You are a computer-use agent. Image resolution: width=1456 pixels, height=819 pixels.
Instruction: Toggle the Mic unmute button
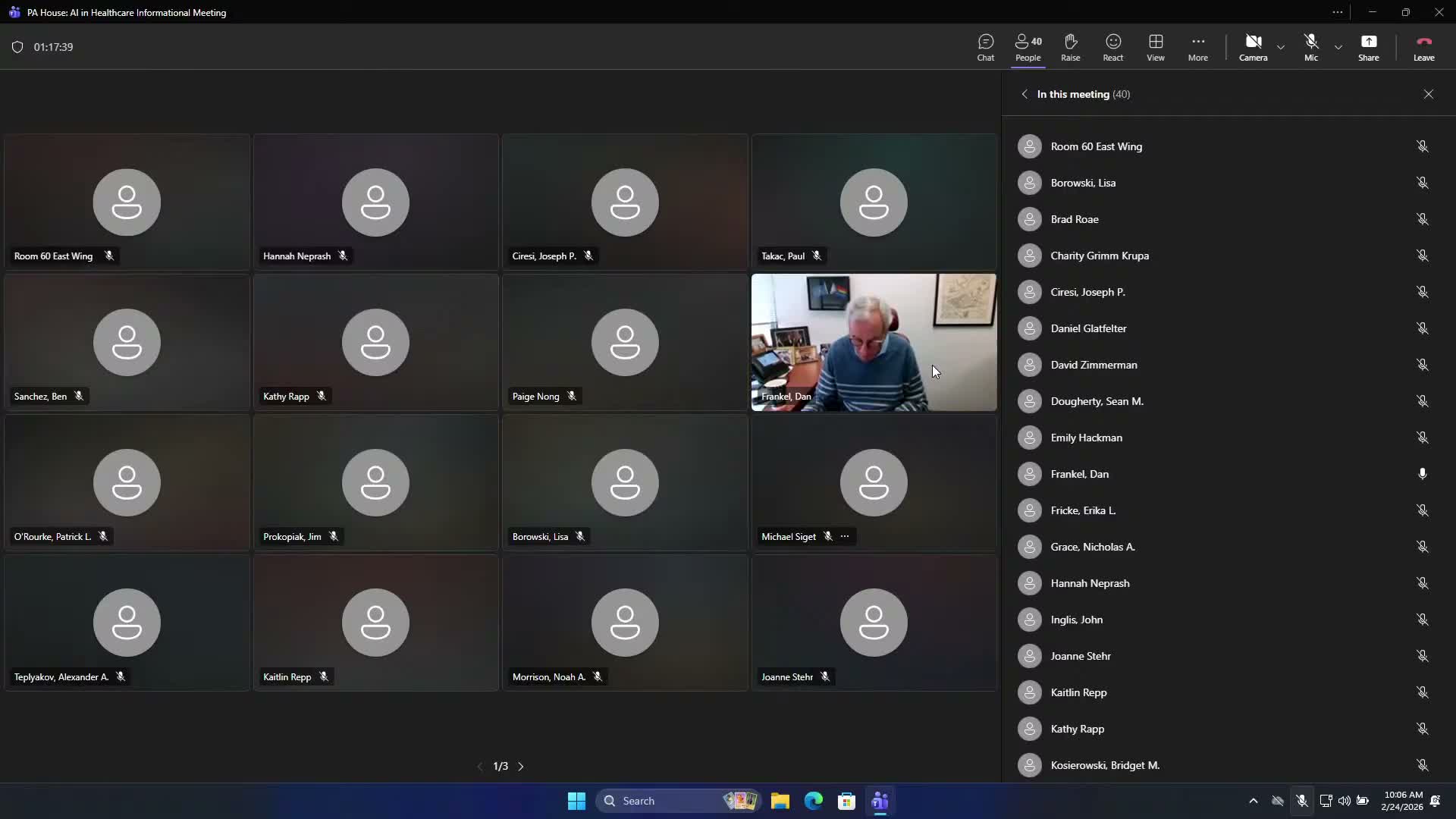coord(1310,47)
